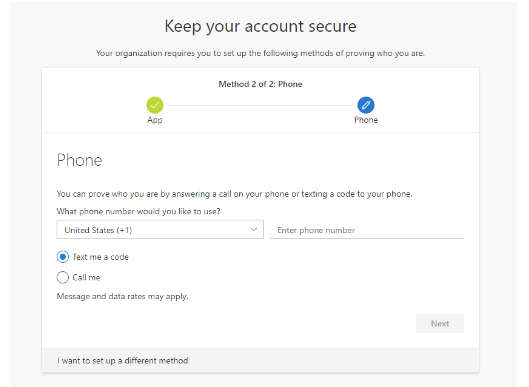
Task: Click the country code dropdown chevron arrow
Action: click(254, 230)
